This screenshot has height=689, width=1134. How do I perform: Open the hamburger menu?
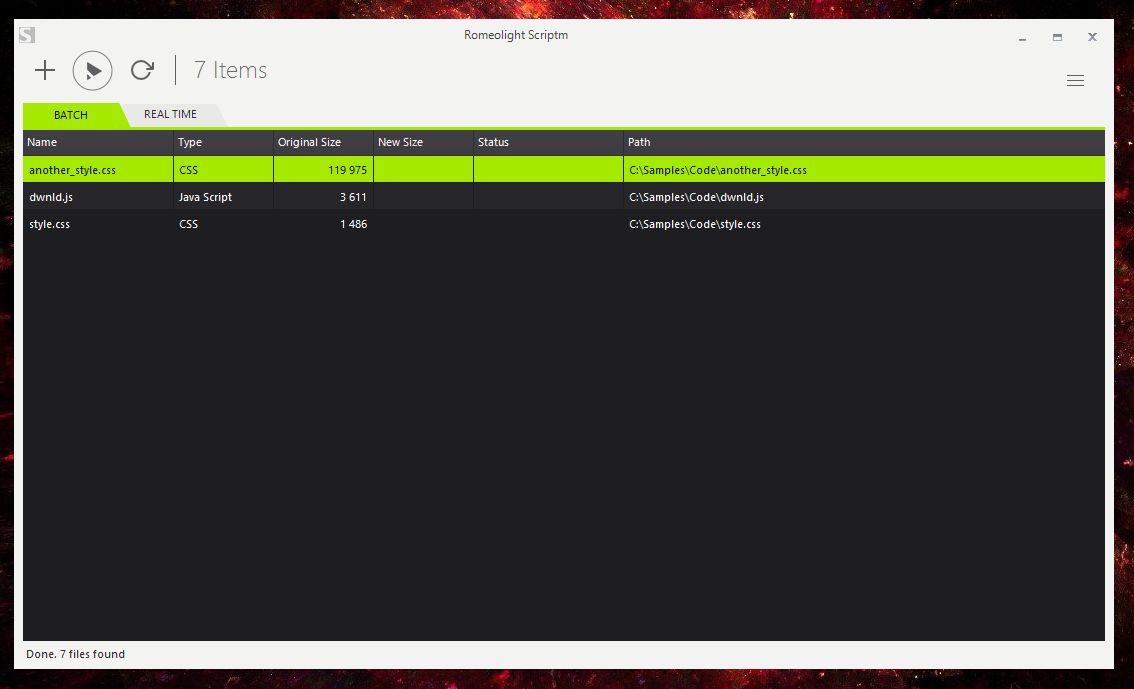pyautogui.click(x=1075, y=80)
